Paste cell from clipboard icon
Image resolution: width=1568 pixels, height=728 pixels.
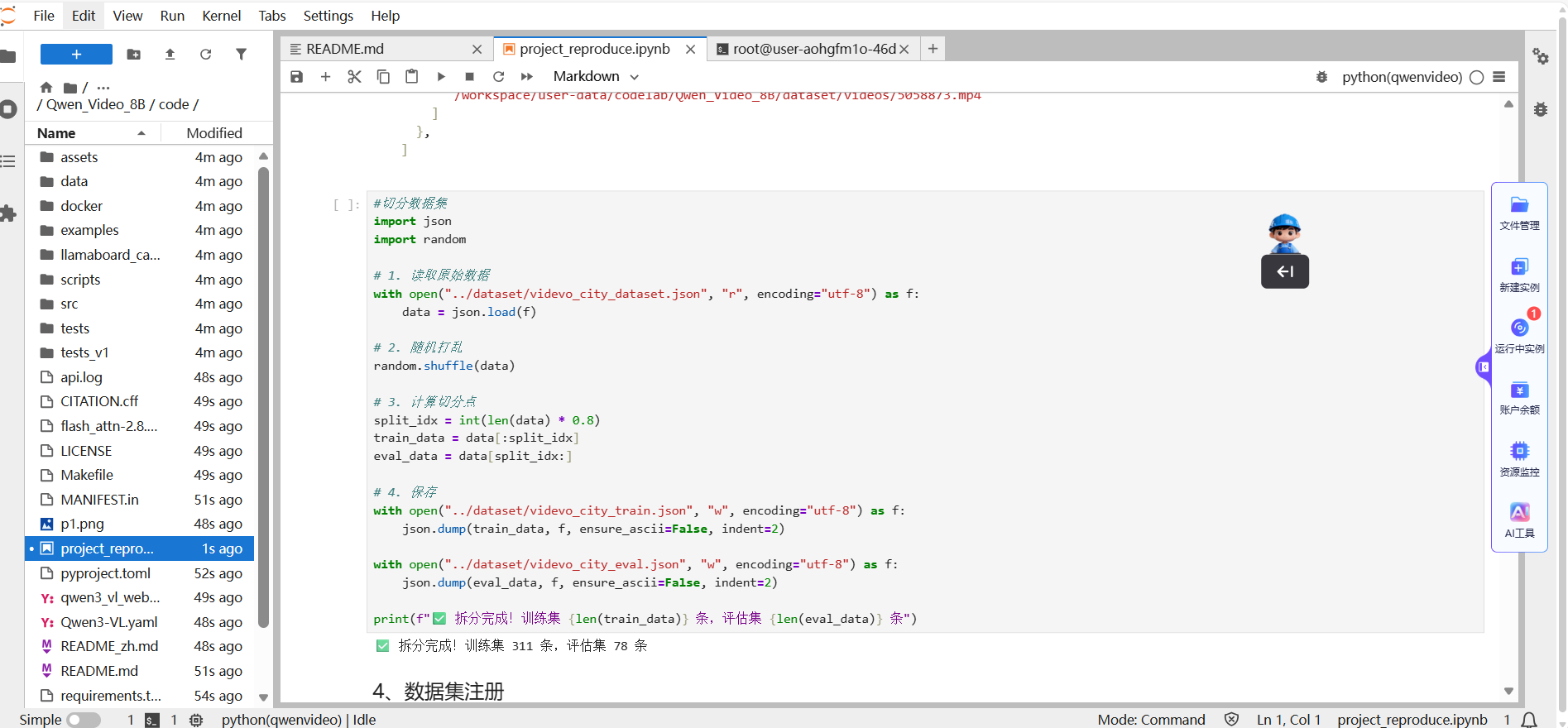click(411, 77)
